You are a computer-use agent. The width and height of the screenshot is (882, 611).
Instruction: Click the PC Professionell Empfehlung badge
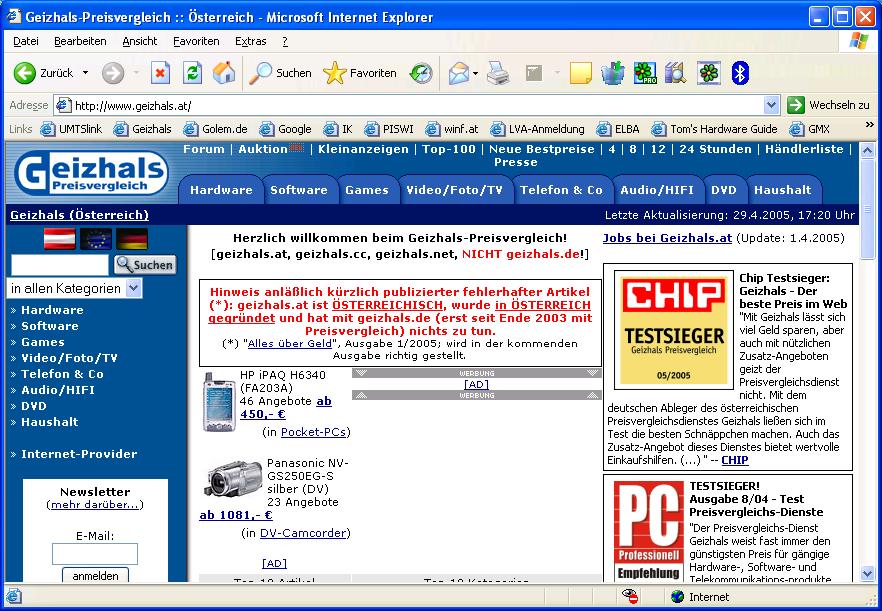tap(649, 531)
